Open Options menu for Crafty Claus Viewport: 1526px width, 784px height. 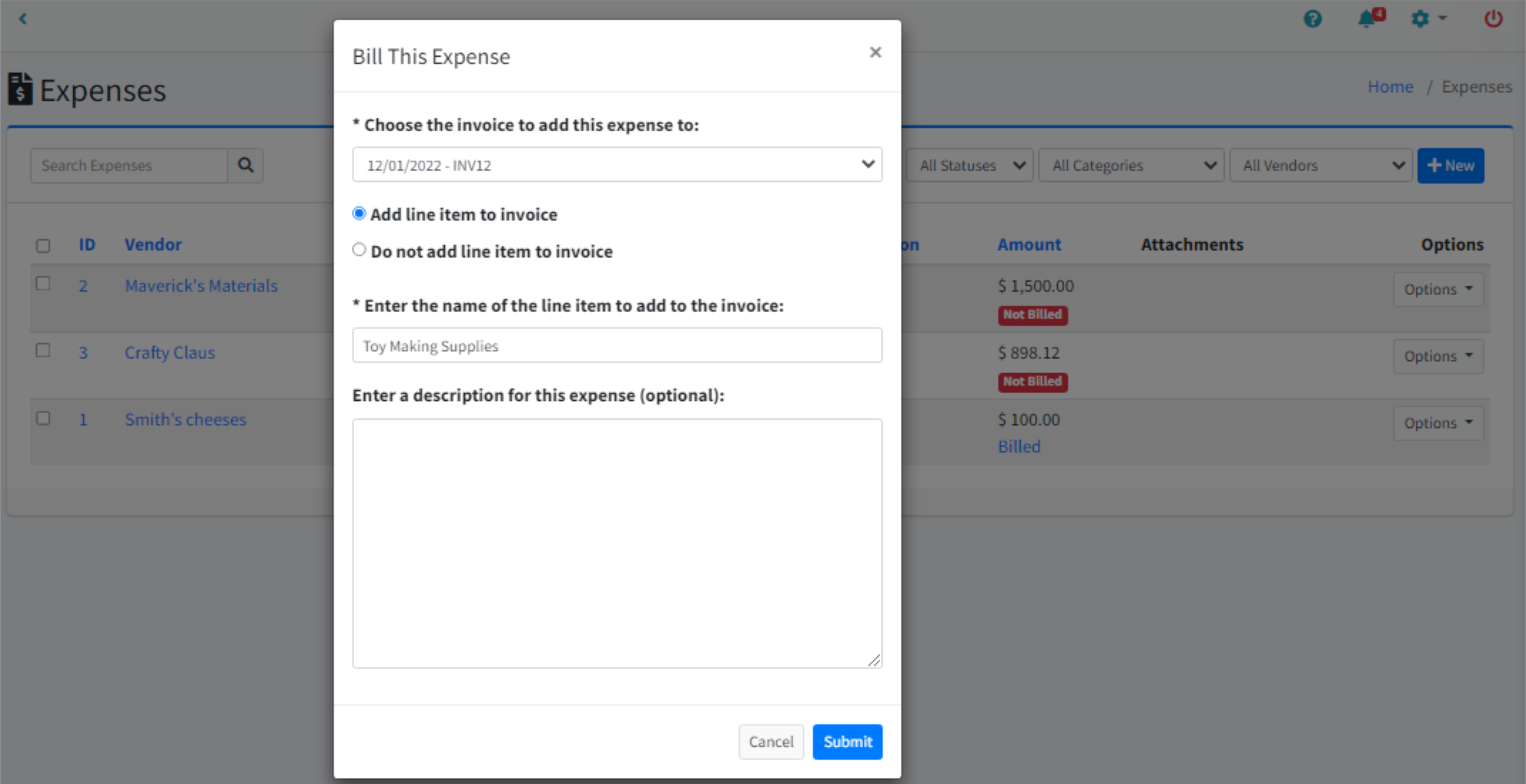tap(1438, 356)
